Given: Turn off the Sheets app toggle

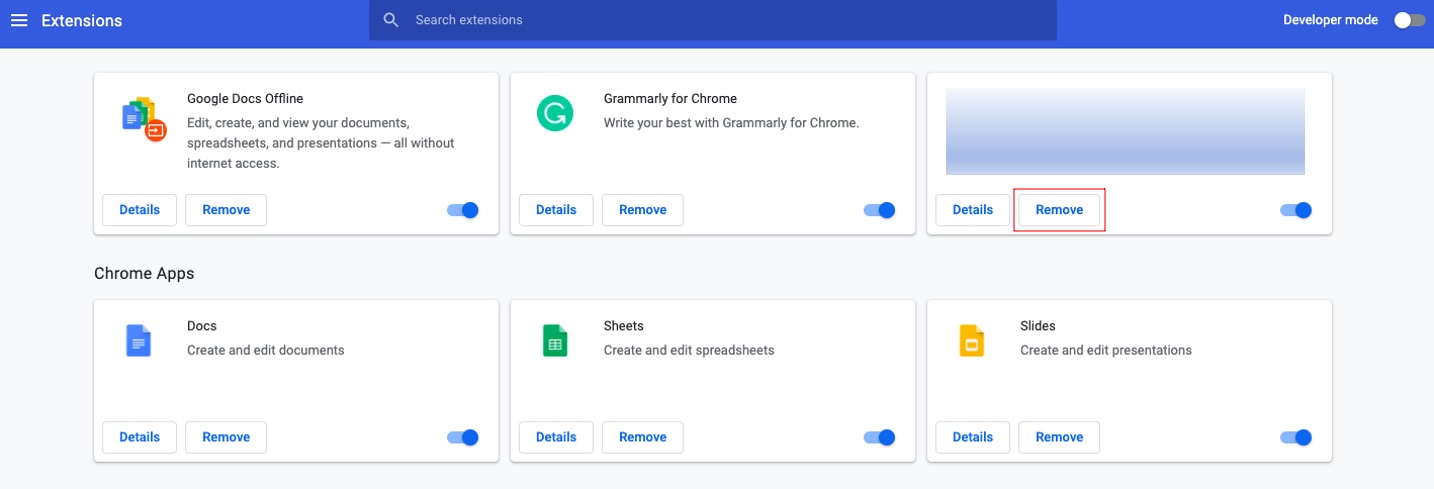Looking at the screenshot, I should pyautogui.click(x=879, y=437).
